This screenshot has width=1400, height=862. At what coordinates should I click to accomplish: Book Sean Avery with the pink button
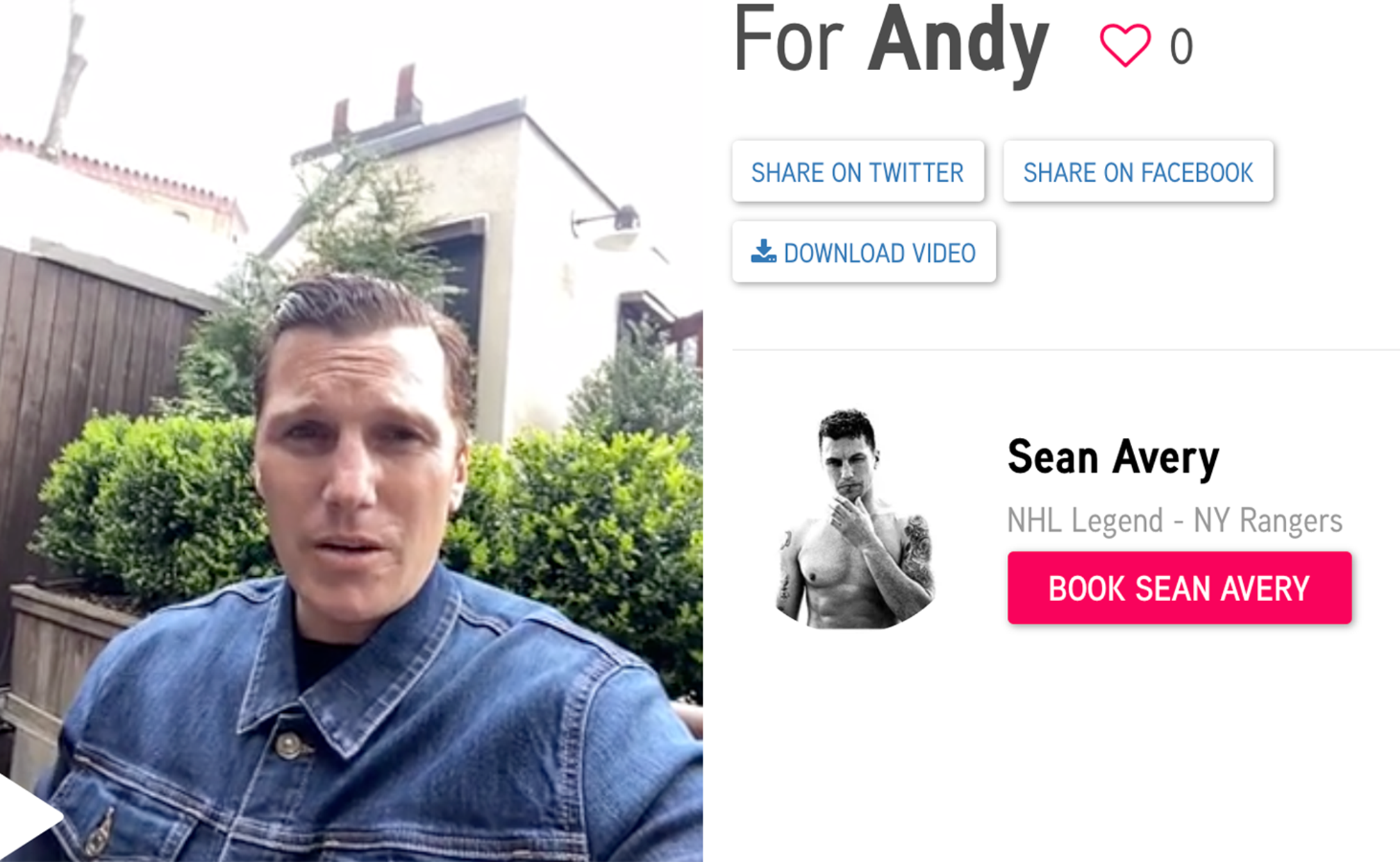click(x=1179, y=588)
